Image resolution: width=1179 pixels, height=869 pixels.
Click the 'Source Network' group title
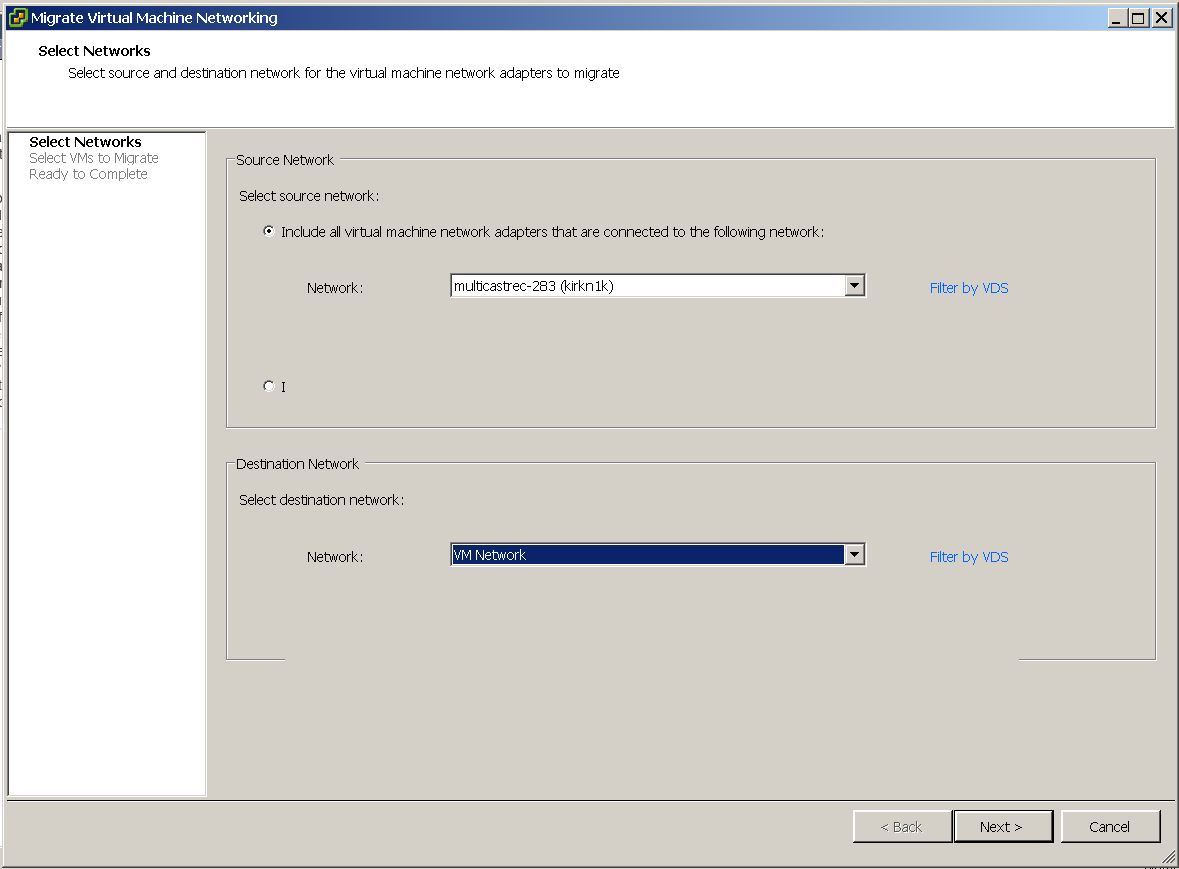(285, 160)
